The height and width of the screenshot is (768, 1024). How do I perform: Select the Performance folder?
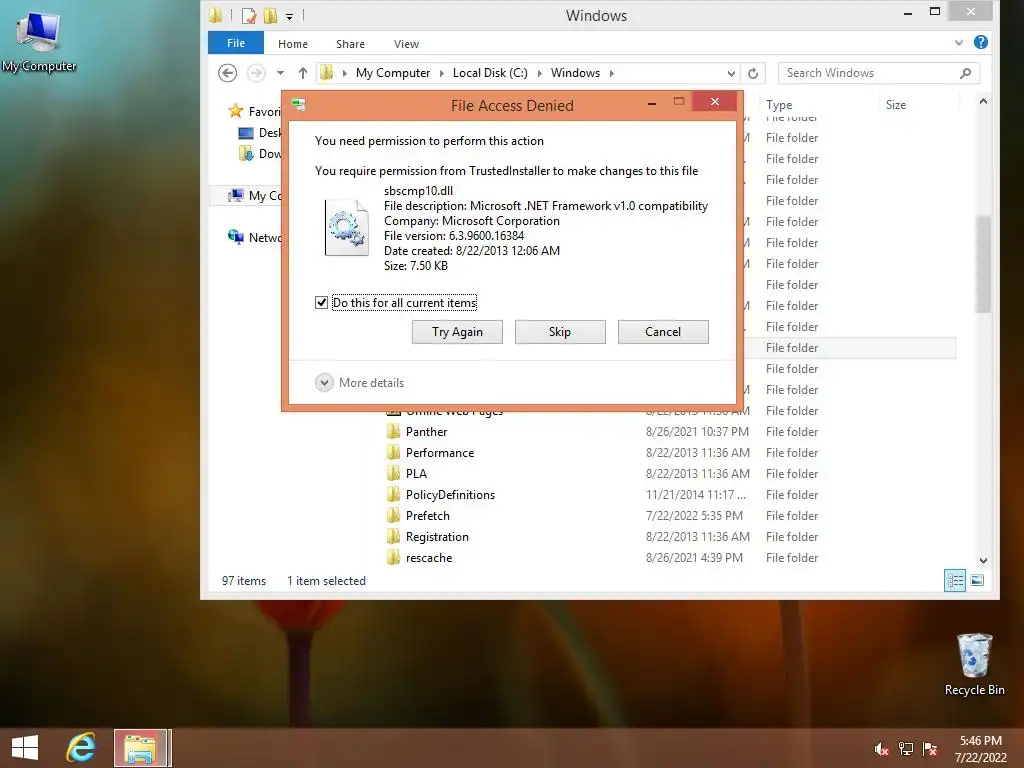click(440, 453)
